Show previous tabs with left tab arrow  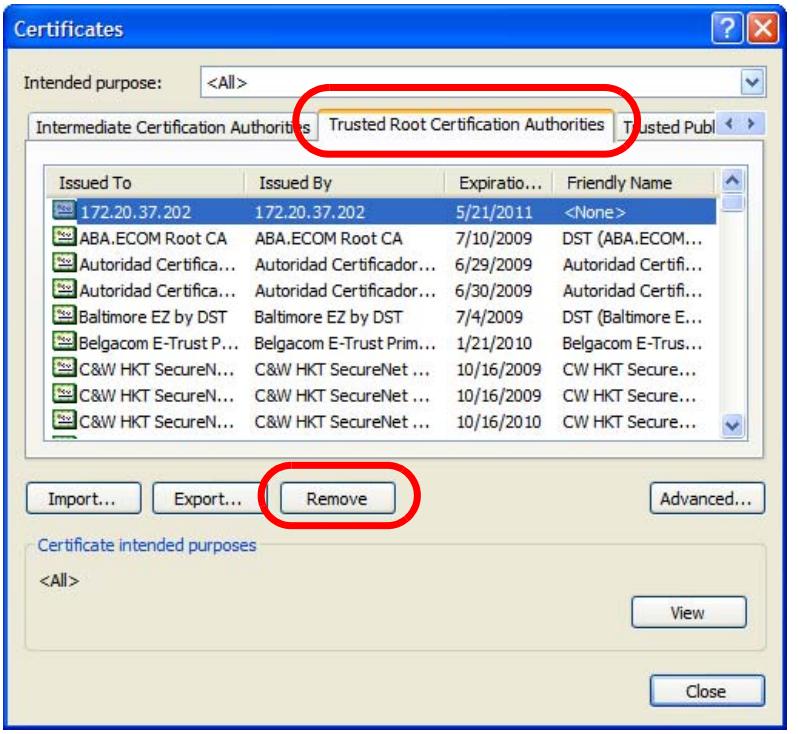click(729, 124)
